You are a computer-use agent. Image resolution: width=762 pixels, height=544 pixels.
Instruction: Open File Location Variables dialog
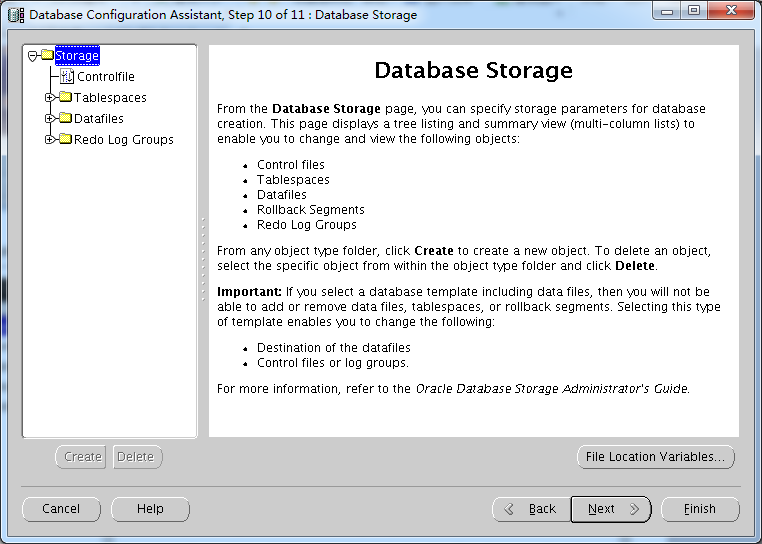point(656,457)
